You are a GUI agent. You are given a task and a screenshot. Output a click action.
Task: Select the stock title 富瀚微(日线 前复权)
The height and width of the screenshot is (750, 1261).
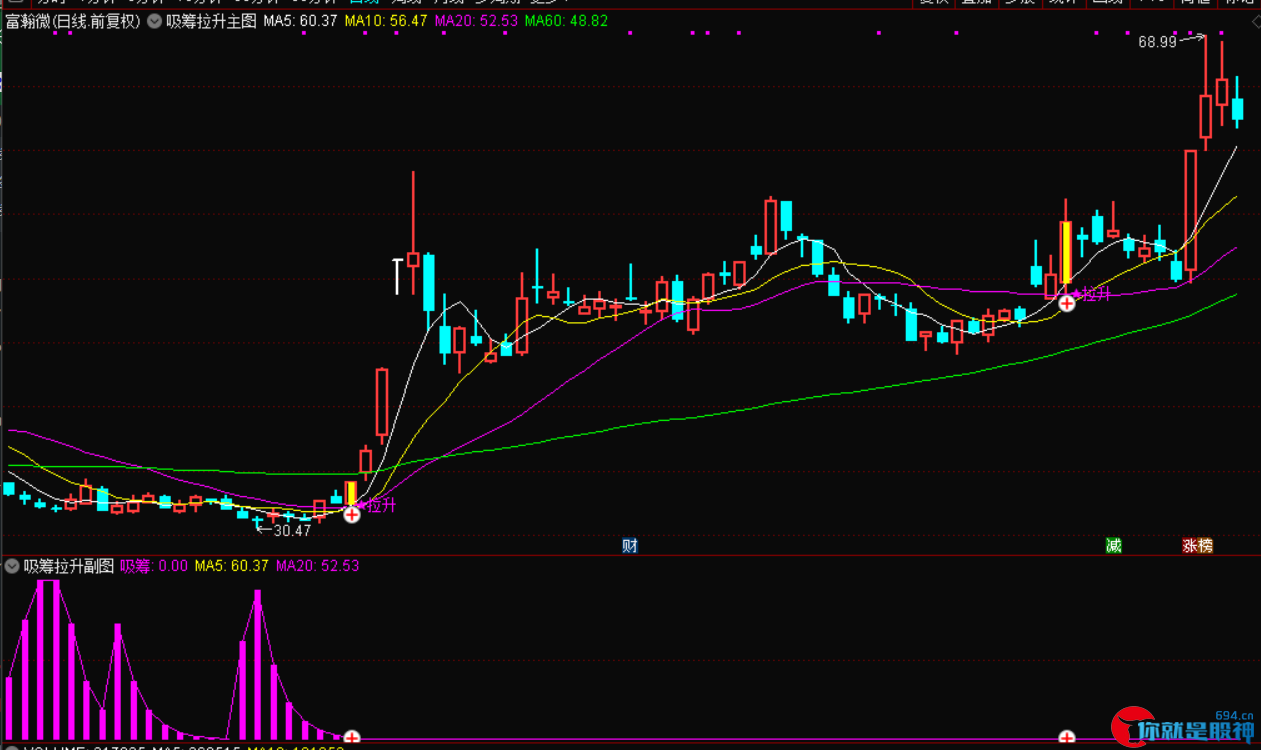click(73, 20)
